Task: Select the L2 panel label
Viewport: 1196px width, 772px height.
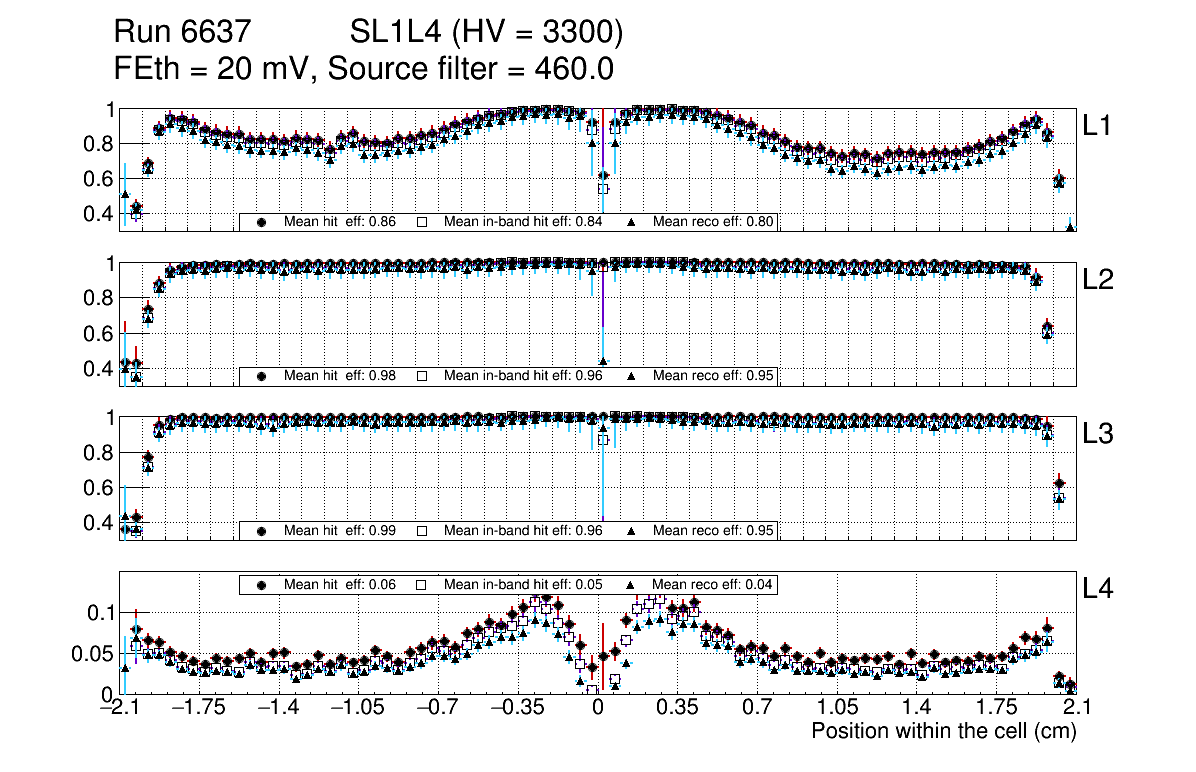Action: click(1098, 280)
